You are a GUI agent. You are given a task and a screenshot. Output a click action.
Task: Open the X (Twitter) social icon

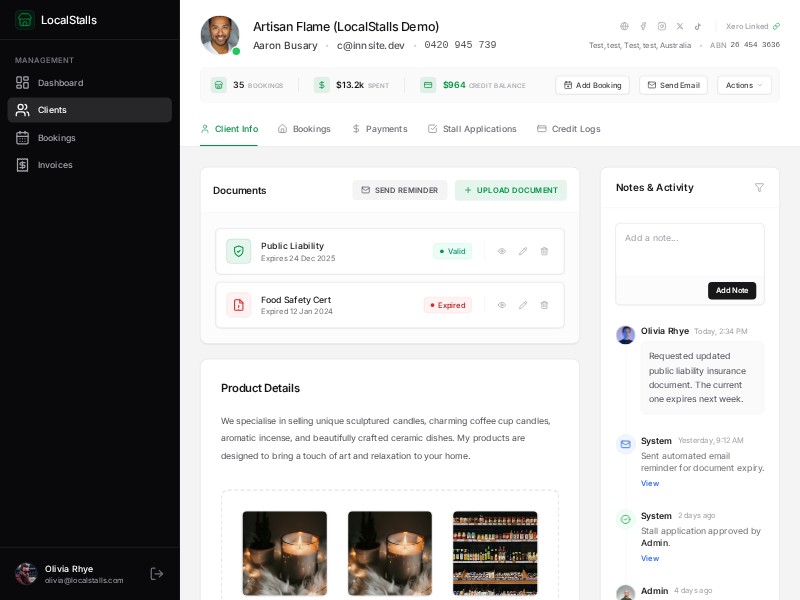[680, 27]
